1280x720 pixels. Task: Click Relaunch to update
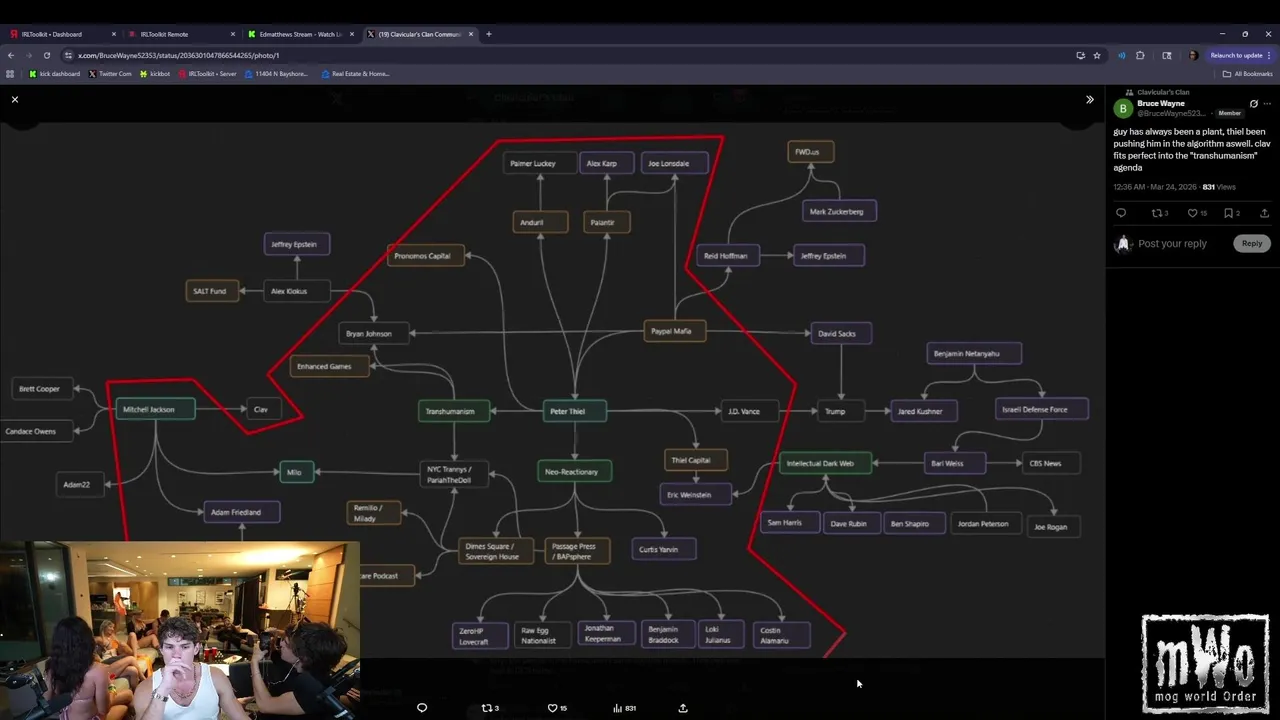(1236, 55)
